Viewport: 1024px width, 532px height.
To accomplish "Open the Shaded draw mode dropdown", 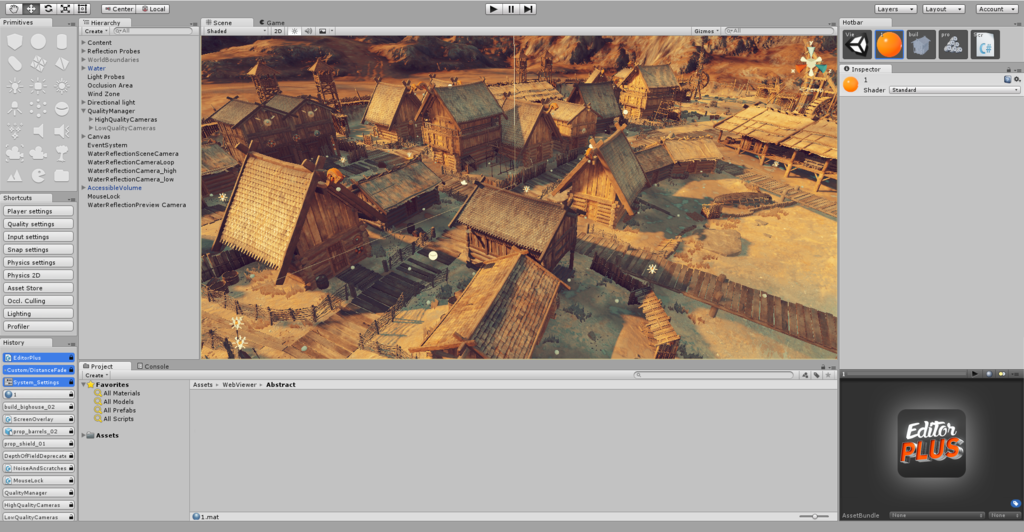I will pyautogui.click(x=236, y=31).
